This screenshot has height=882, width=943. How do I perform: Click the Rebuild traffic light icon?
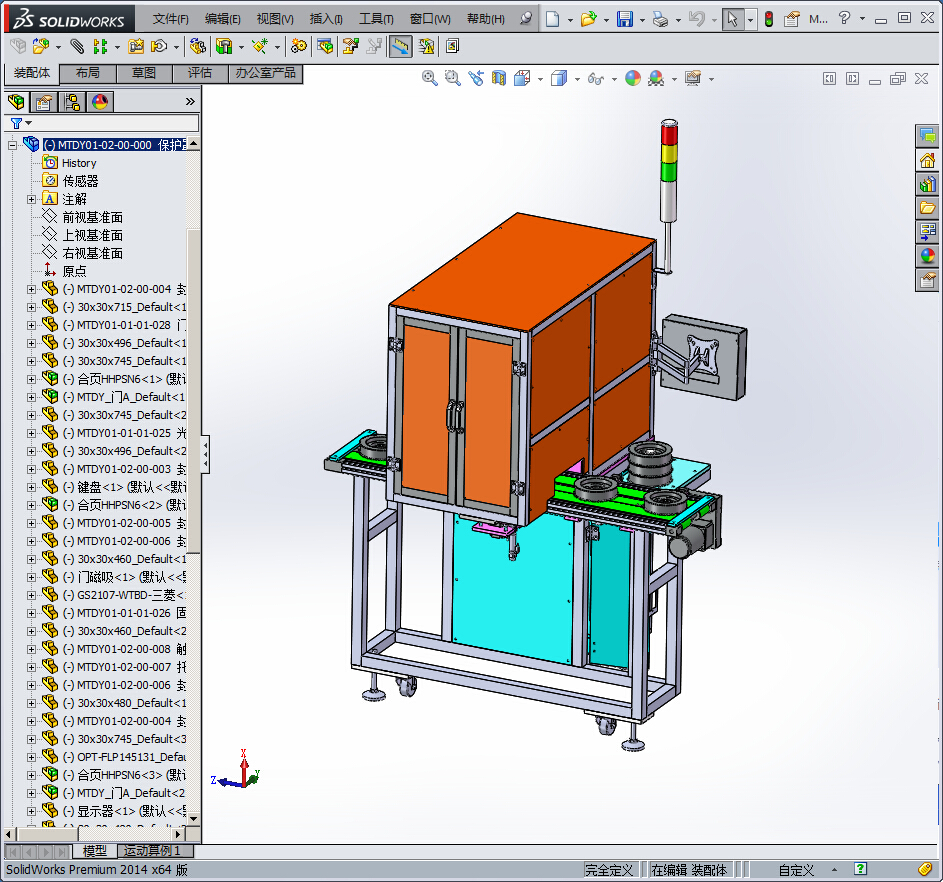click(x=769, y=19)
